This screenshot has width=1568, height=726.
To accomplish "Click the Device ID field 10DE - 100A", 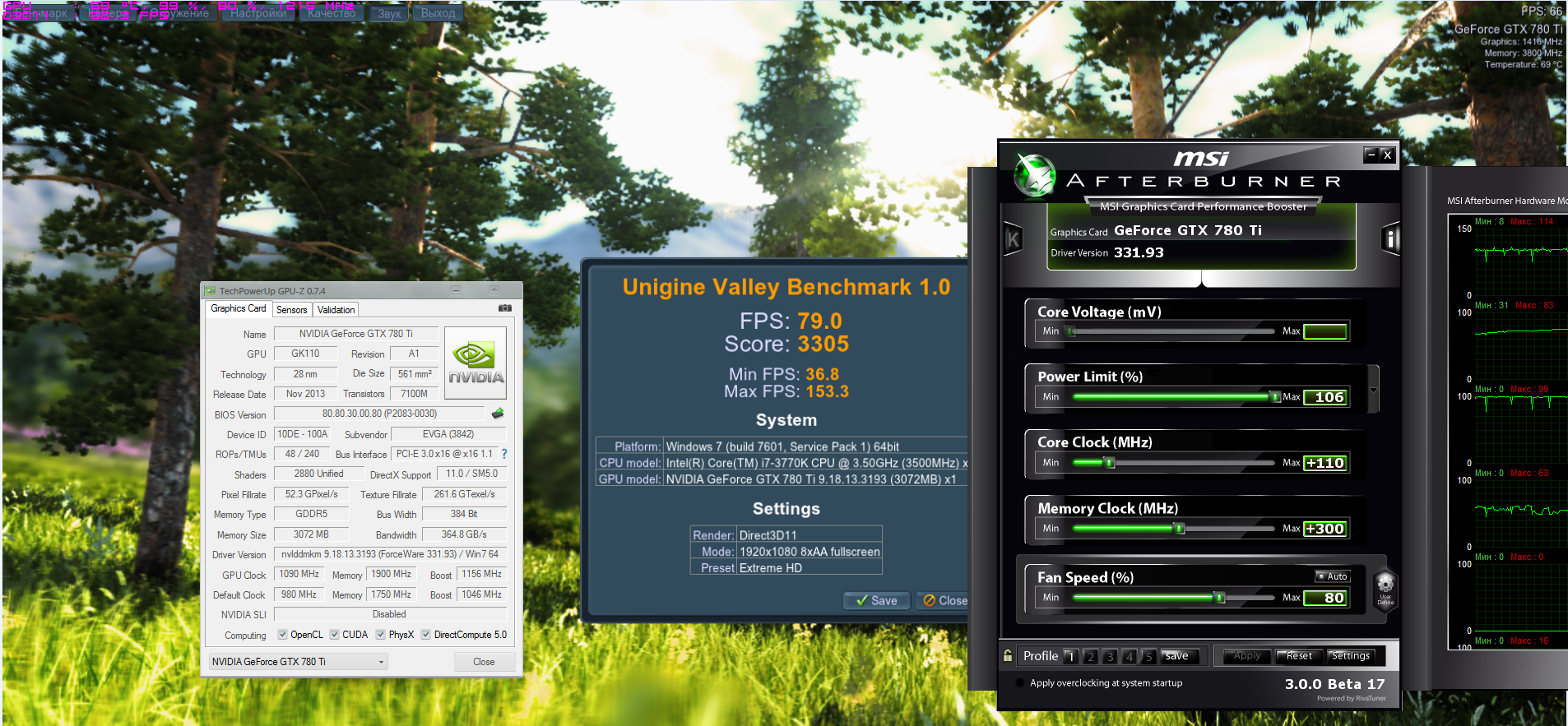I will 302,434.
